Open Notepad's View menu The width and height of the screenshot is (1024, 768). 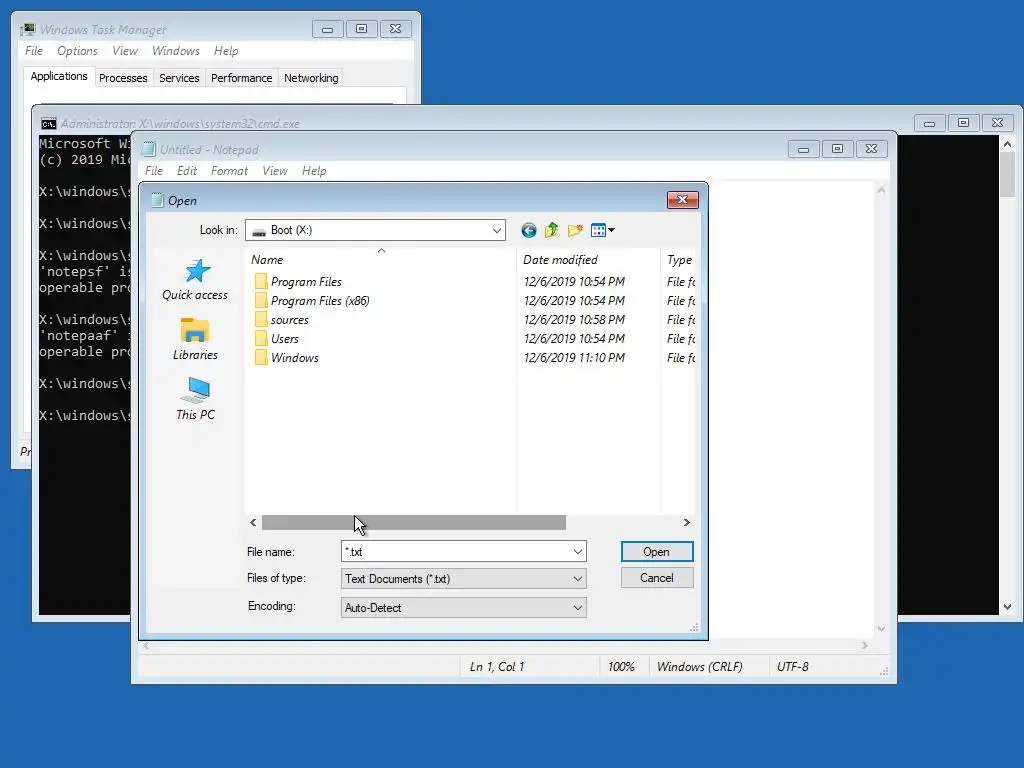pyautogui.click(x=275, y=171)
